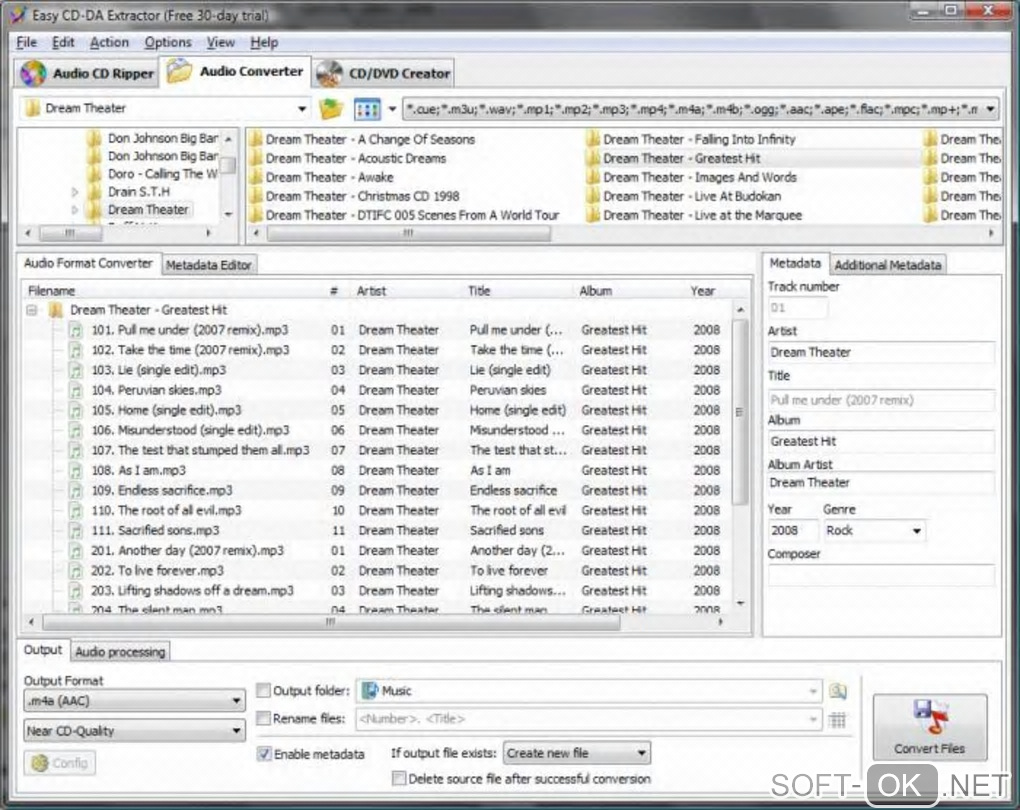Open the File menu
The height and width of the screenshot is (810, 1020).
[27, 42]
